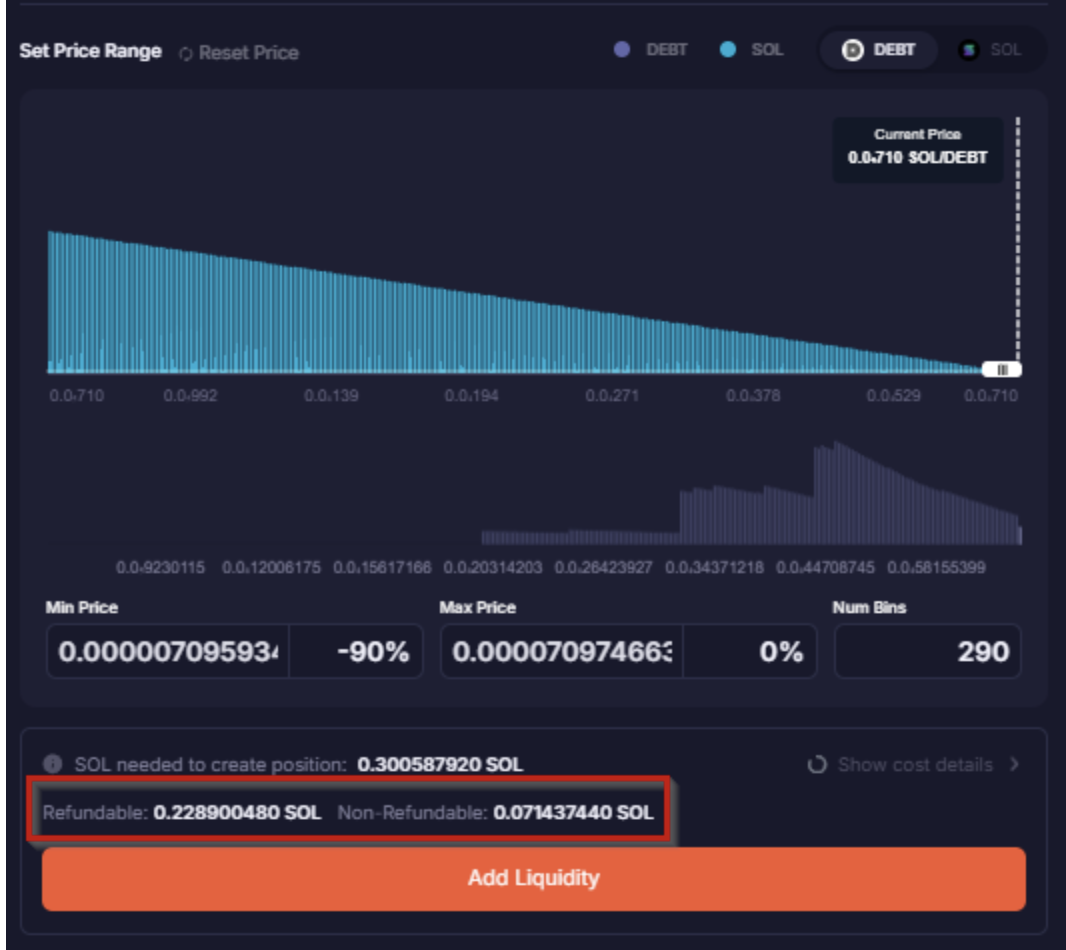Viewport: 1066px width, 950px height.
Task: Click the Min Price label
Action: (82, 607)
